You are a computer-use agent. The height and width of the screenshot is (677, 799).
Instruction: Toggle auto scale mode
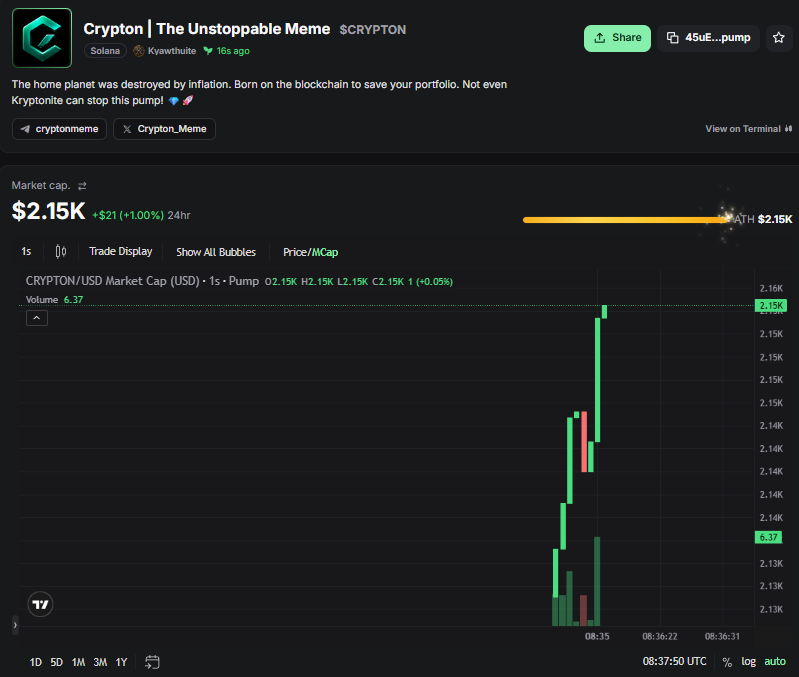pos(775,661)
